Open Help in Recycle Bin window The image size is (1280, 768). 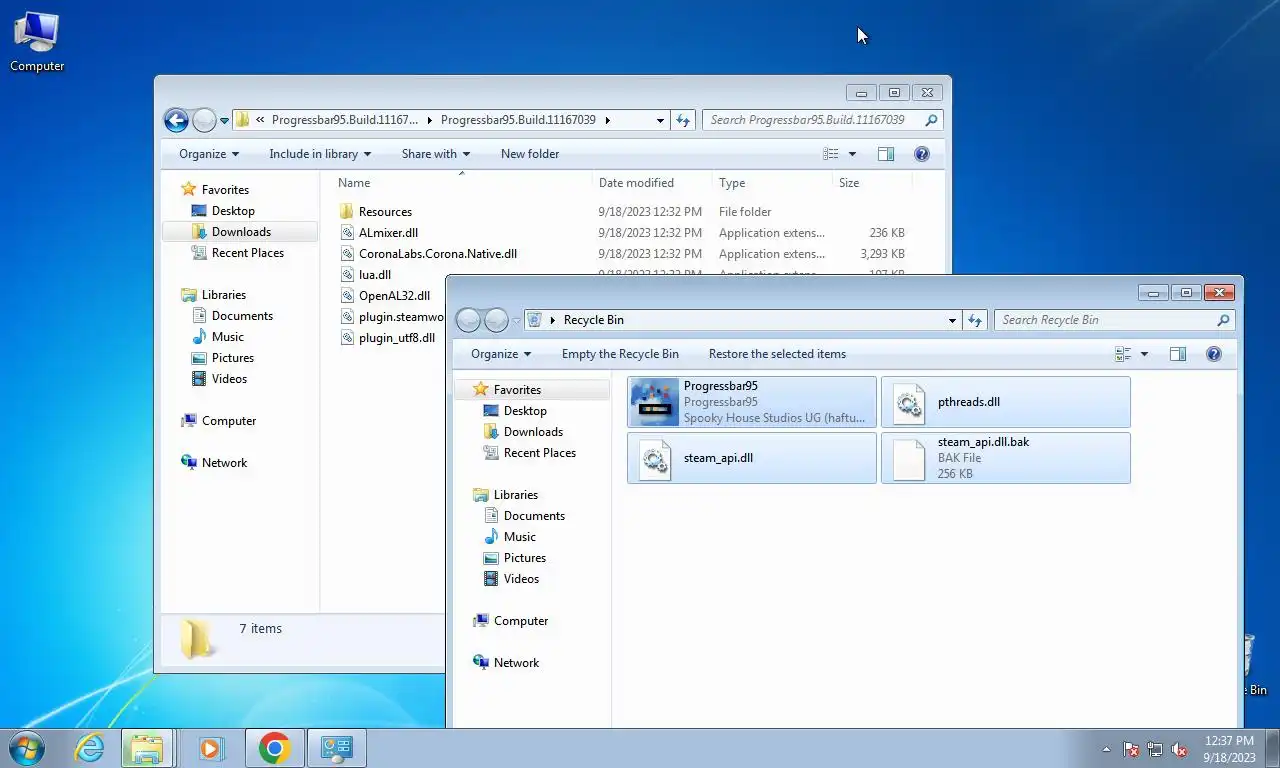[x=1214, y=354]
